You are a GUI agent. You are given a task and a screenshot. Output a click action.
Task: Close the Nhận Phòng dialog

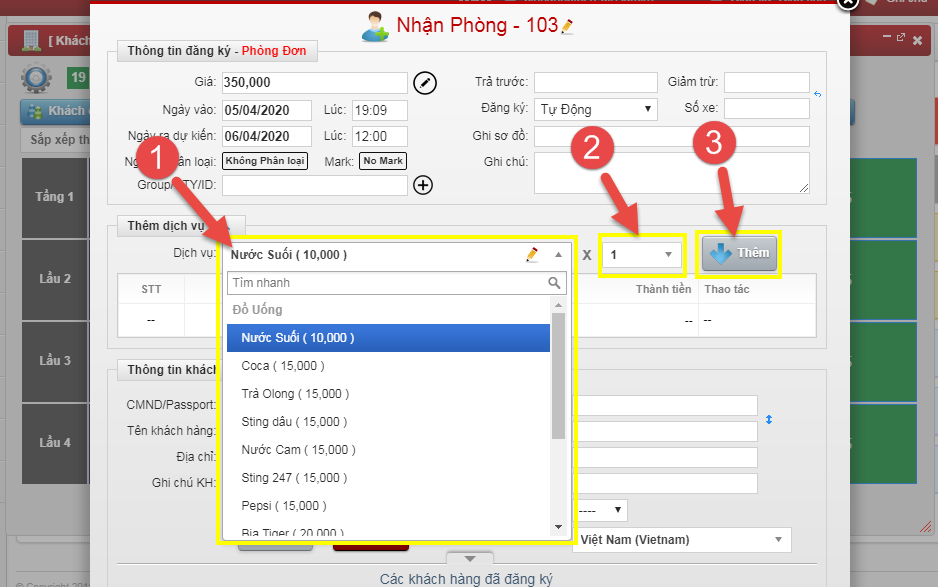[x=847, y=3]
